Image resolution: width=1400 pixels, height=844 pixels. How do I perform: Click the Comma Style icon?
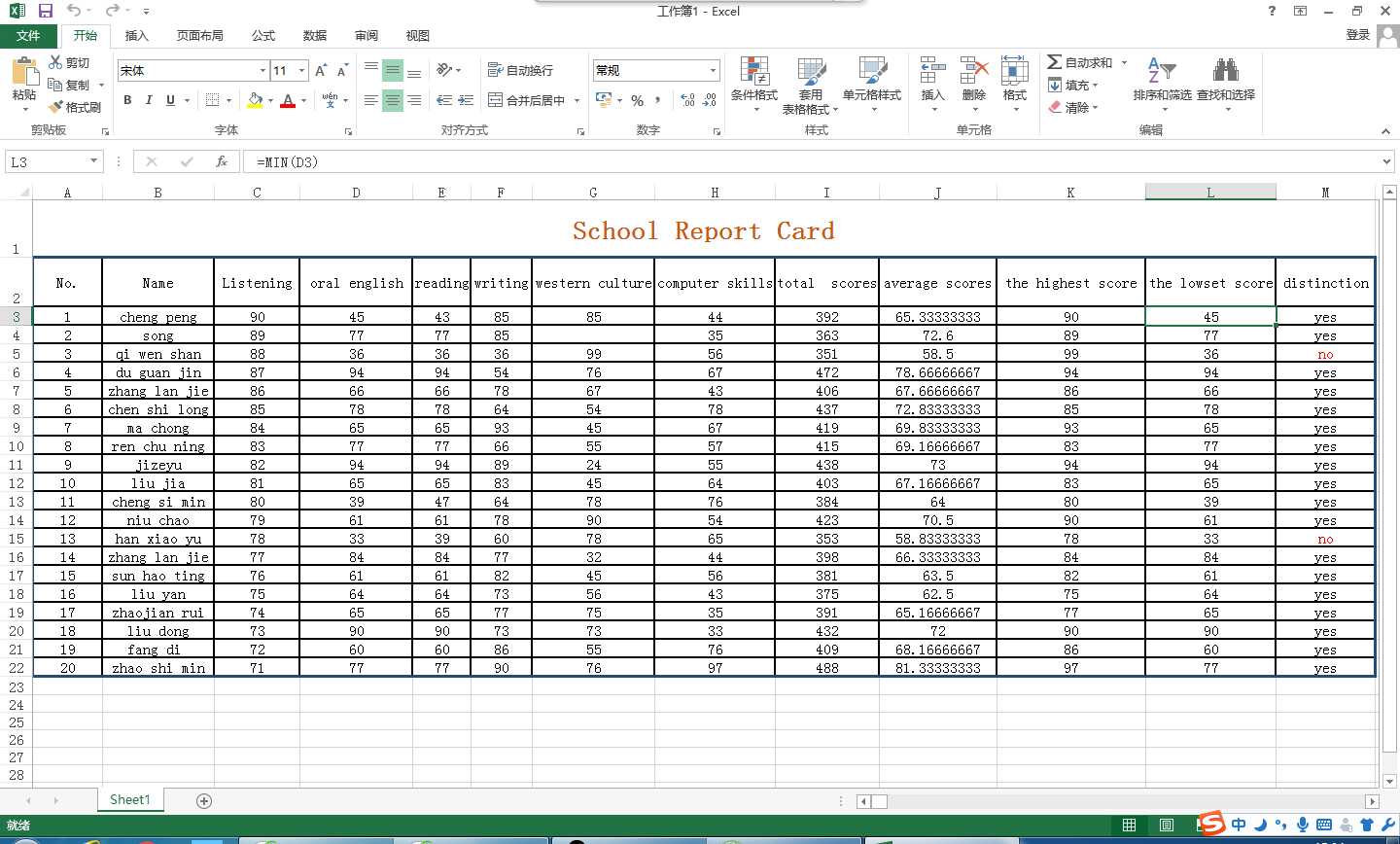(658, 100)
